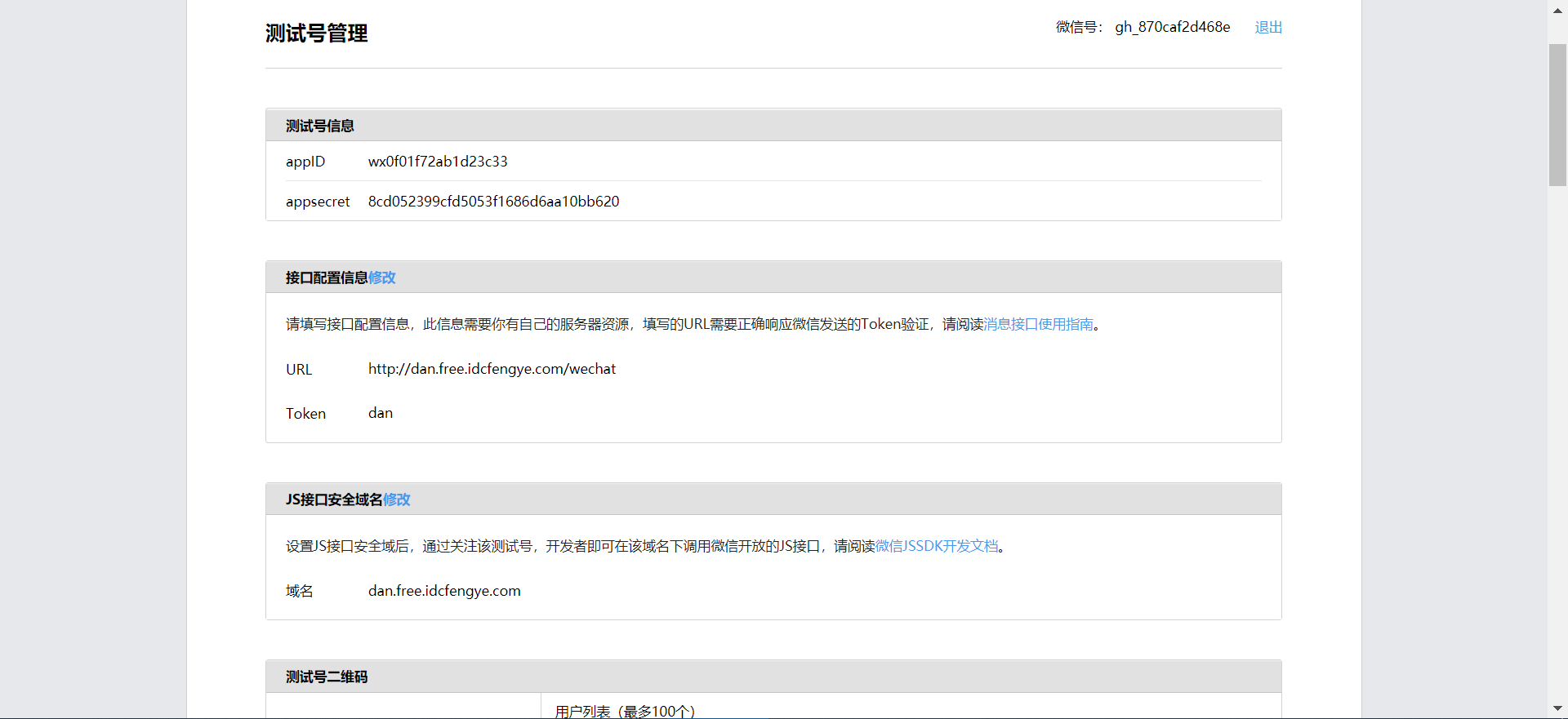This screenshot has height=719, width=1568.
Task: Click the Token value dan
Action: pos(381,413)
